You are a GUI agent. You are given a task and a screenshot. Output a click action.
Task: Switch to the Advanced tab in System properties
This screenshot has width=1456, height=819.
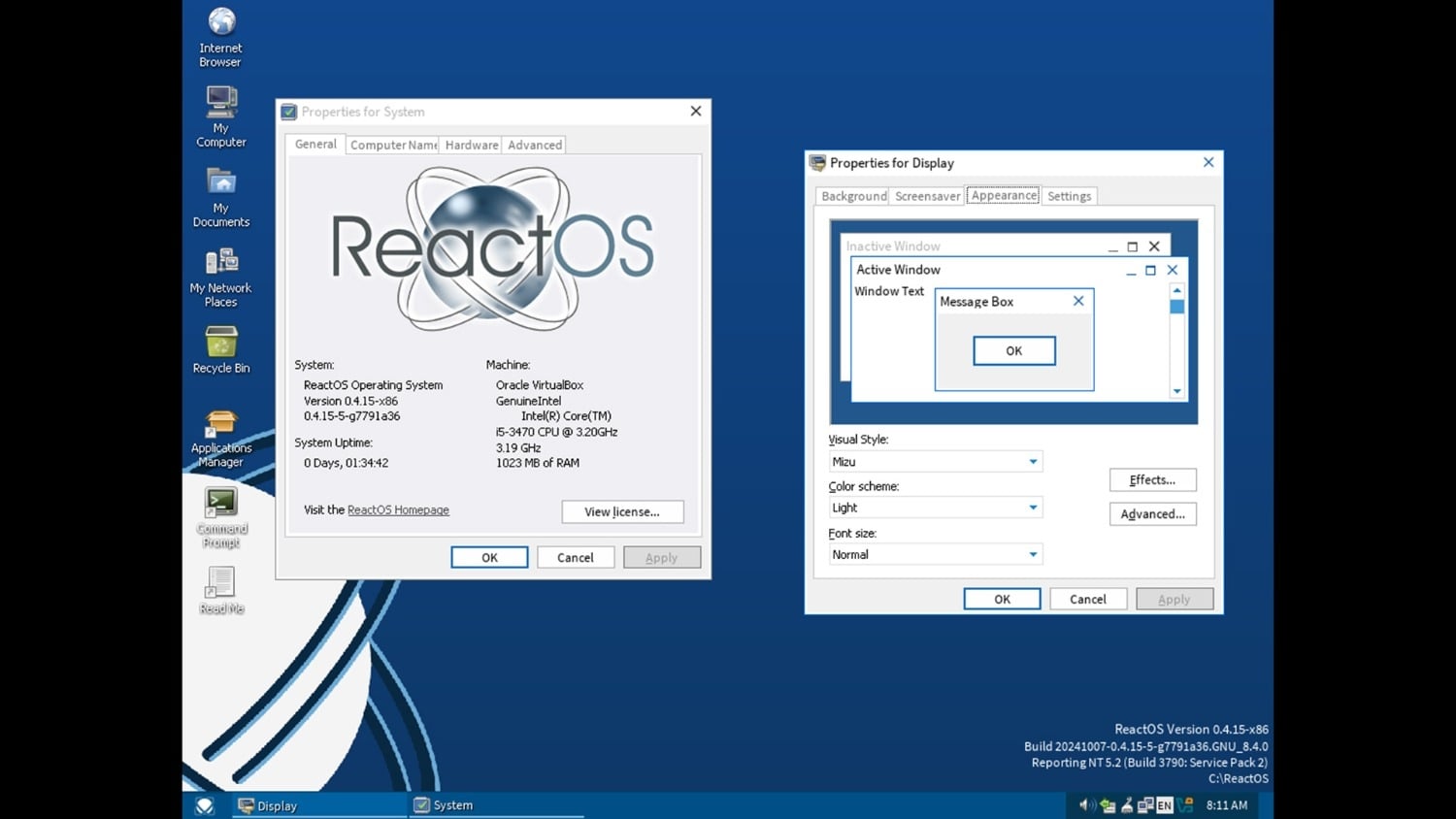pos(535,145)
